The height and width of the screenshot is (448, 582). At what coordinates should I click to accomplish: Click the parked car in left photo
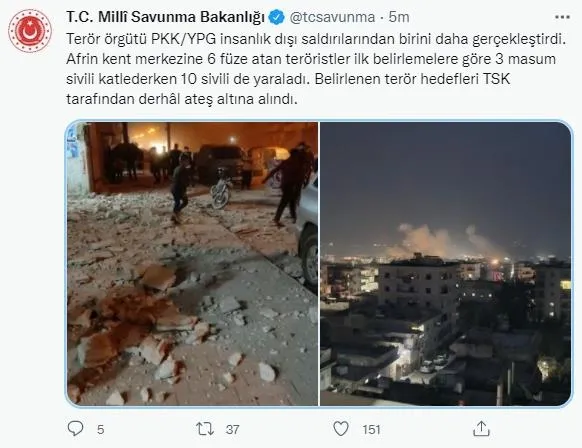point(308,232)
